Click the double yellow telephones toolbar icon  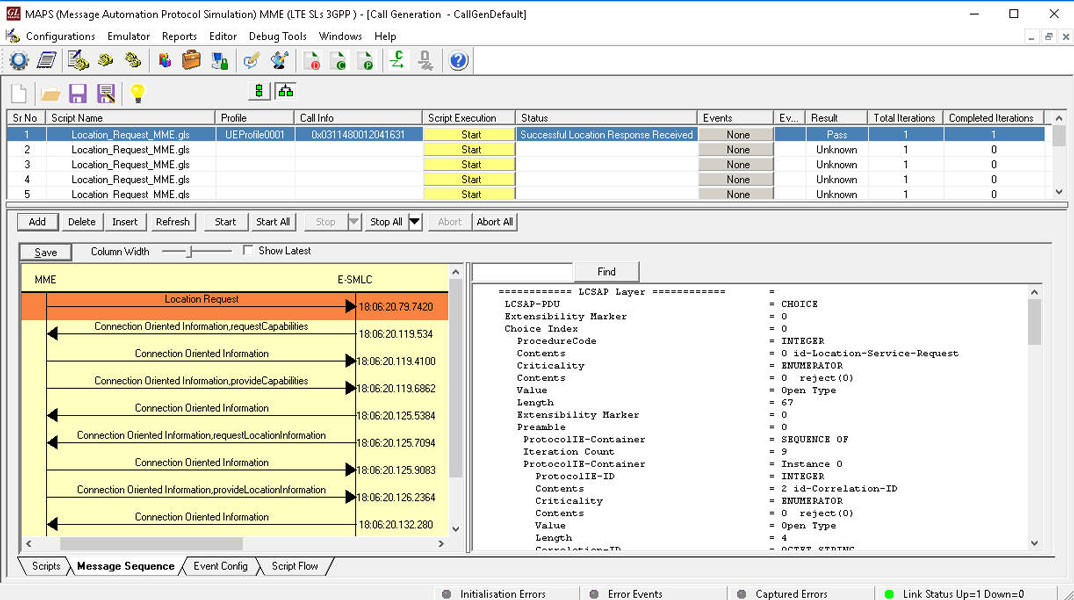coord(133,61)
